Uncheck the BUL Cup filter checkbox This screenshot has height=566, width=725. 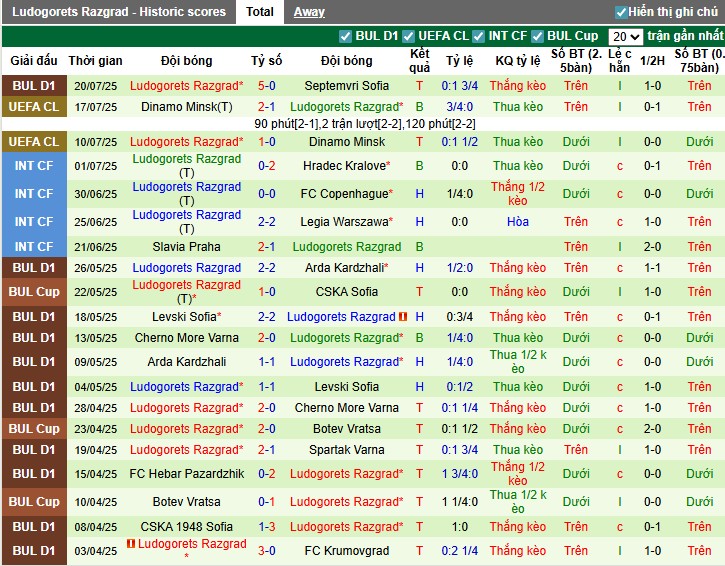537,36
